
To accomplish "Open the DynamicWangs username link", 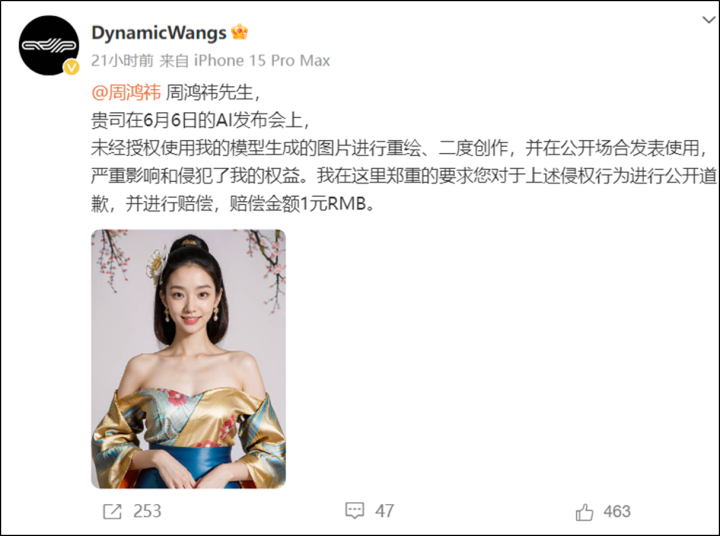I will click(159, 33).
